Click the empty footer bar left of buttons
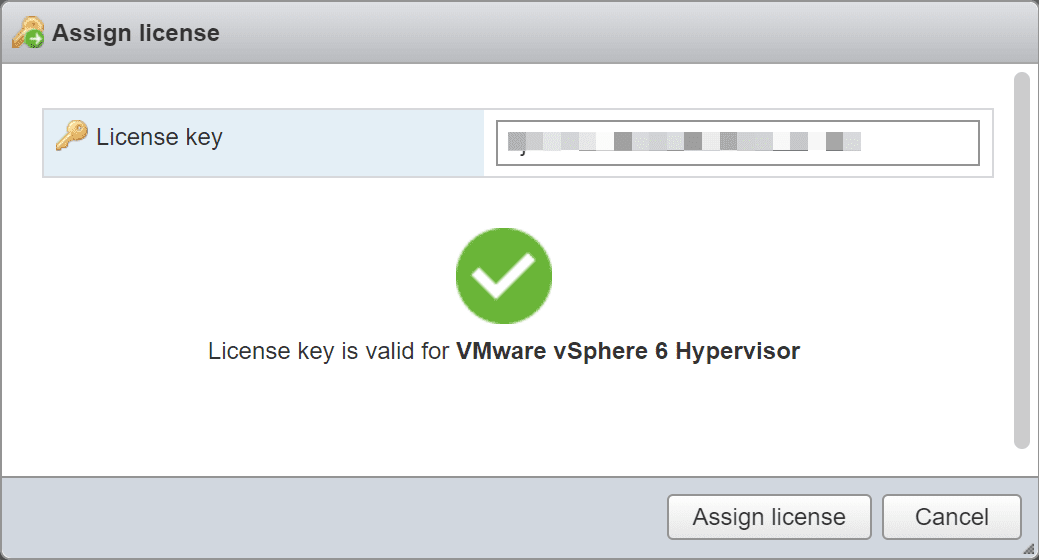1039x560 pixels. coord(330,517)
